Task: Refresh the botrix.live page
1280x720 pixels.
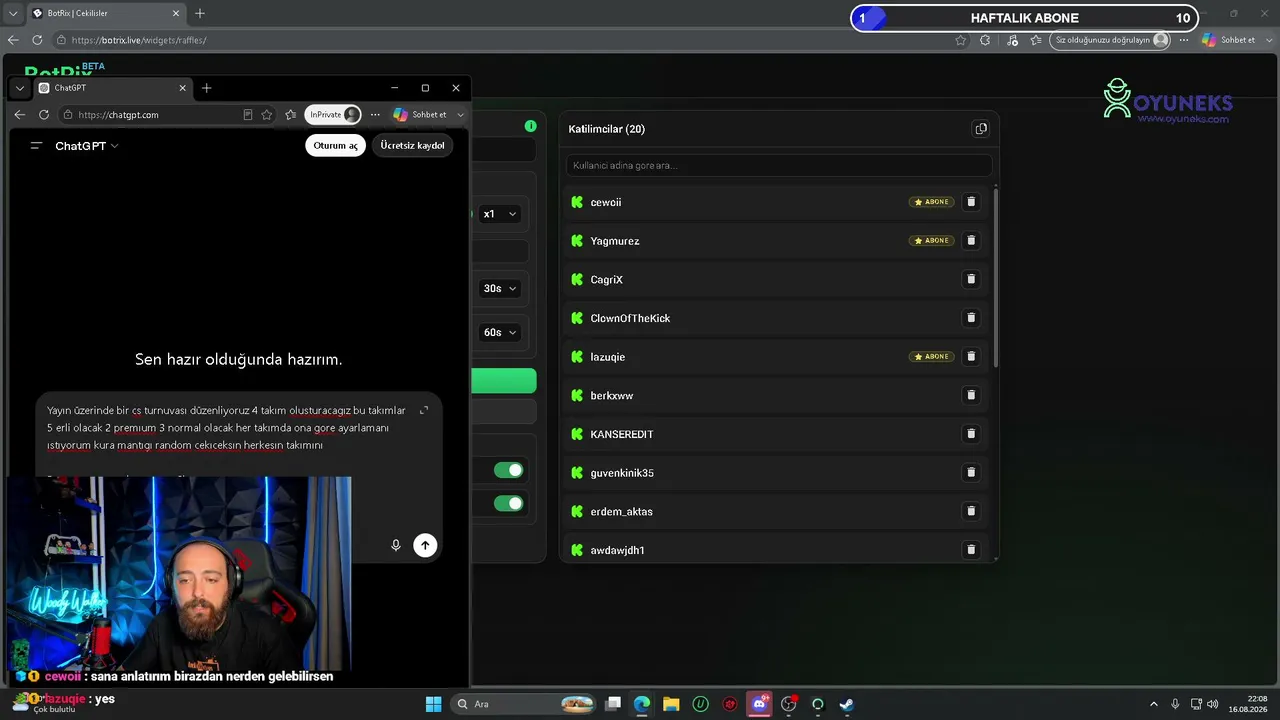Action: (x=37, y=40)
